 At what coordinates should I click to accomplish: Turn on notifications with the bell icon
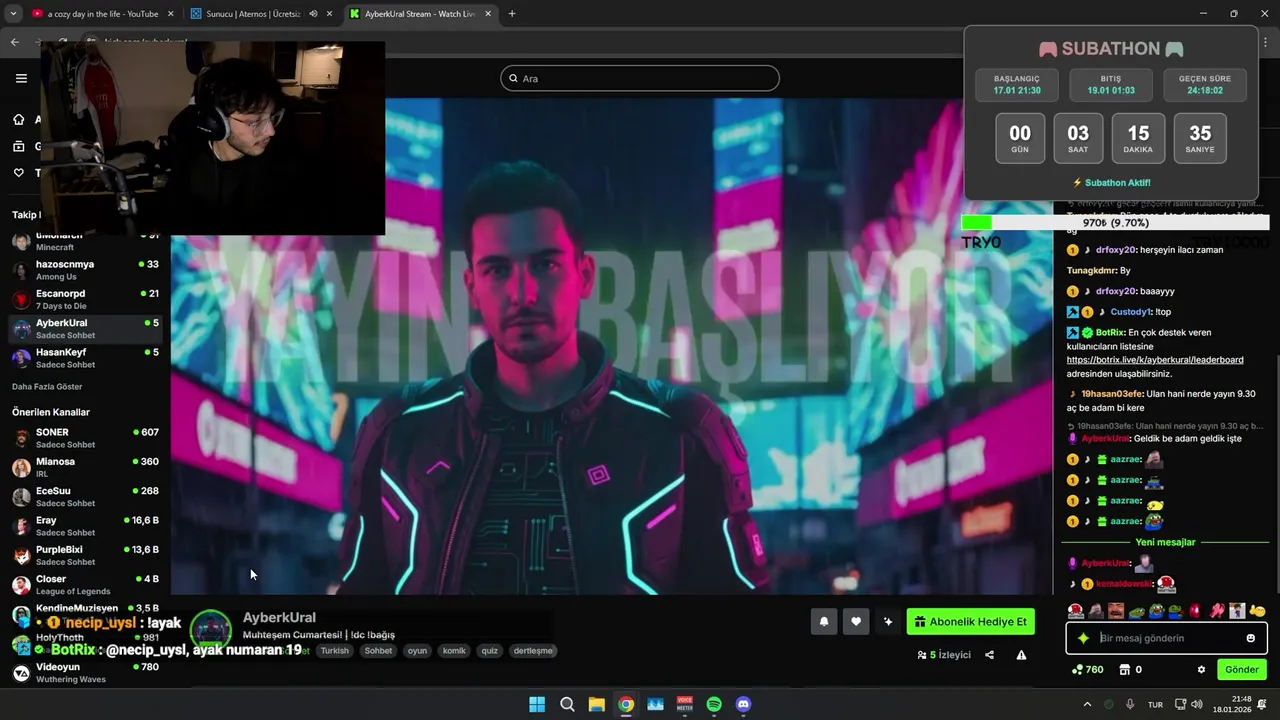click(x=824, y=622)
